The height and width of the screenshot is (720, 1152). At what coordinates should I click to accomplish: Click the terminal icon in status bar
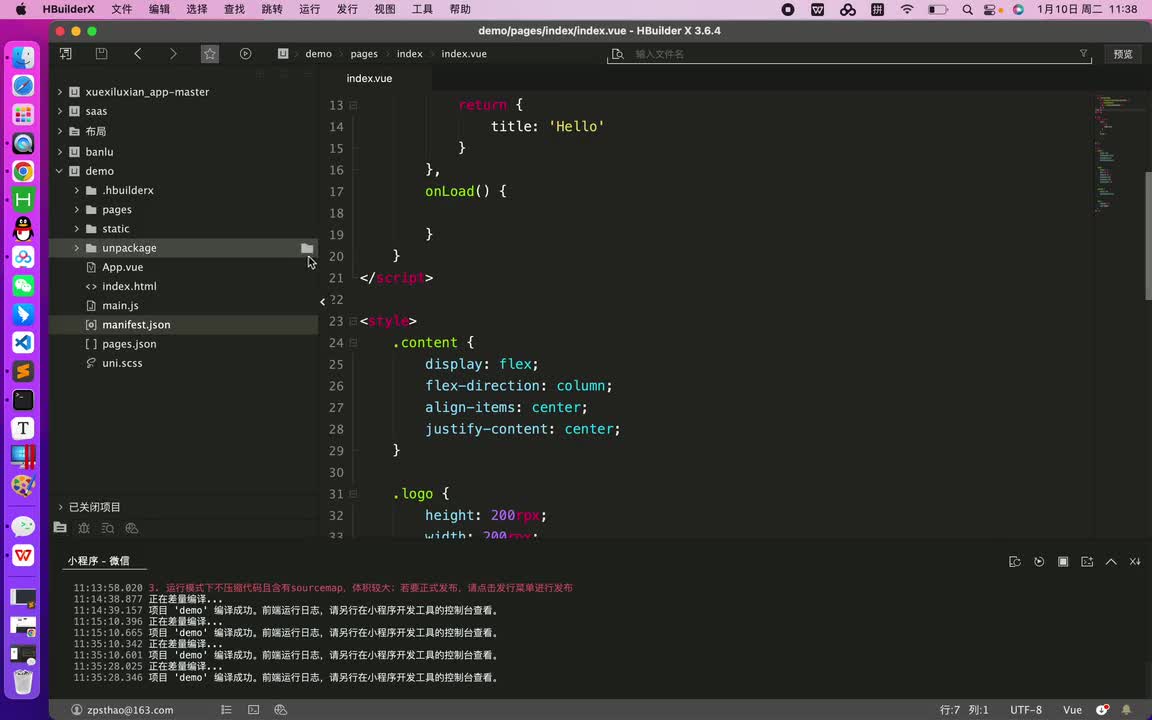coord(253,710)
